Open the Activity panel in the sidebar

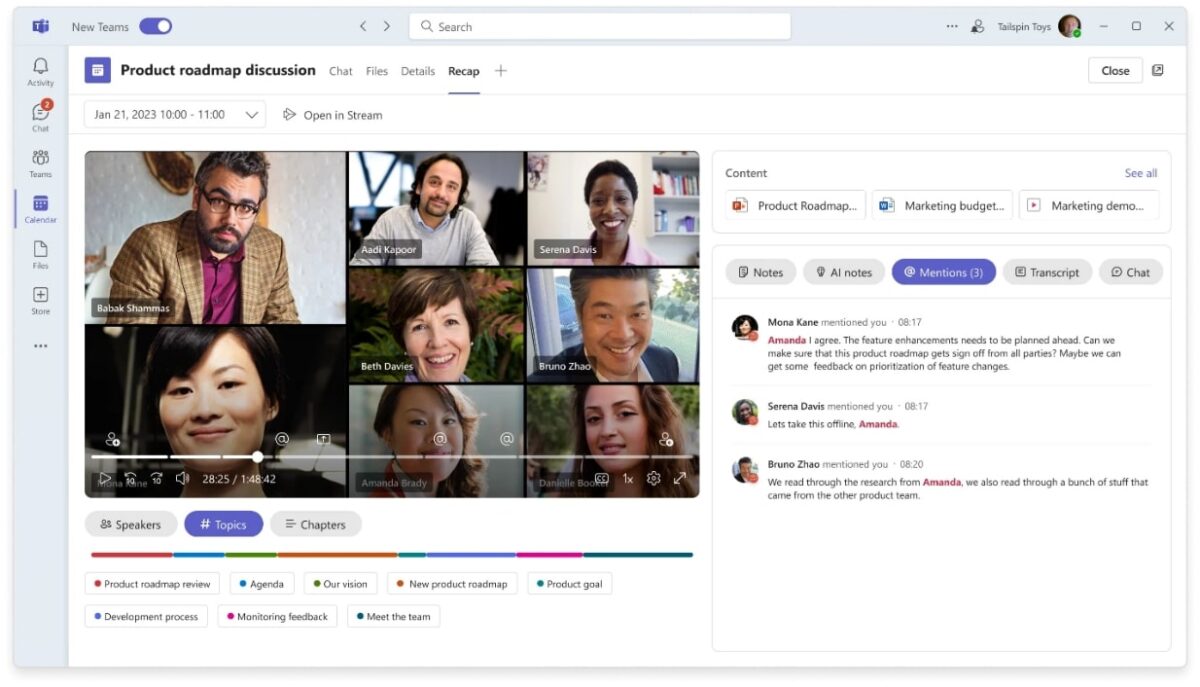(40, 70)
